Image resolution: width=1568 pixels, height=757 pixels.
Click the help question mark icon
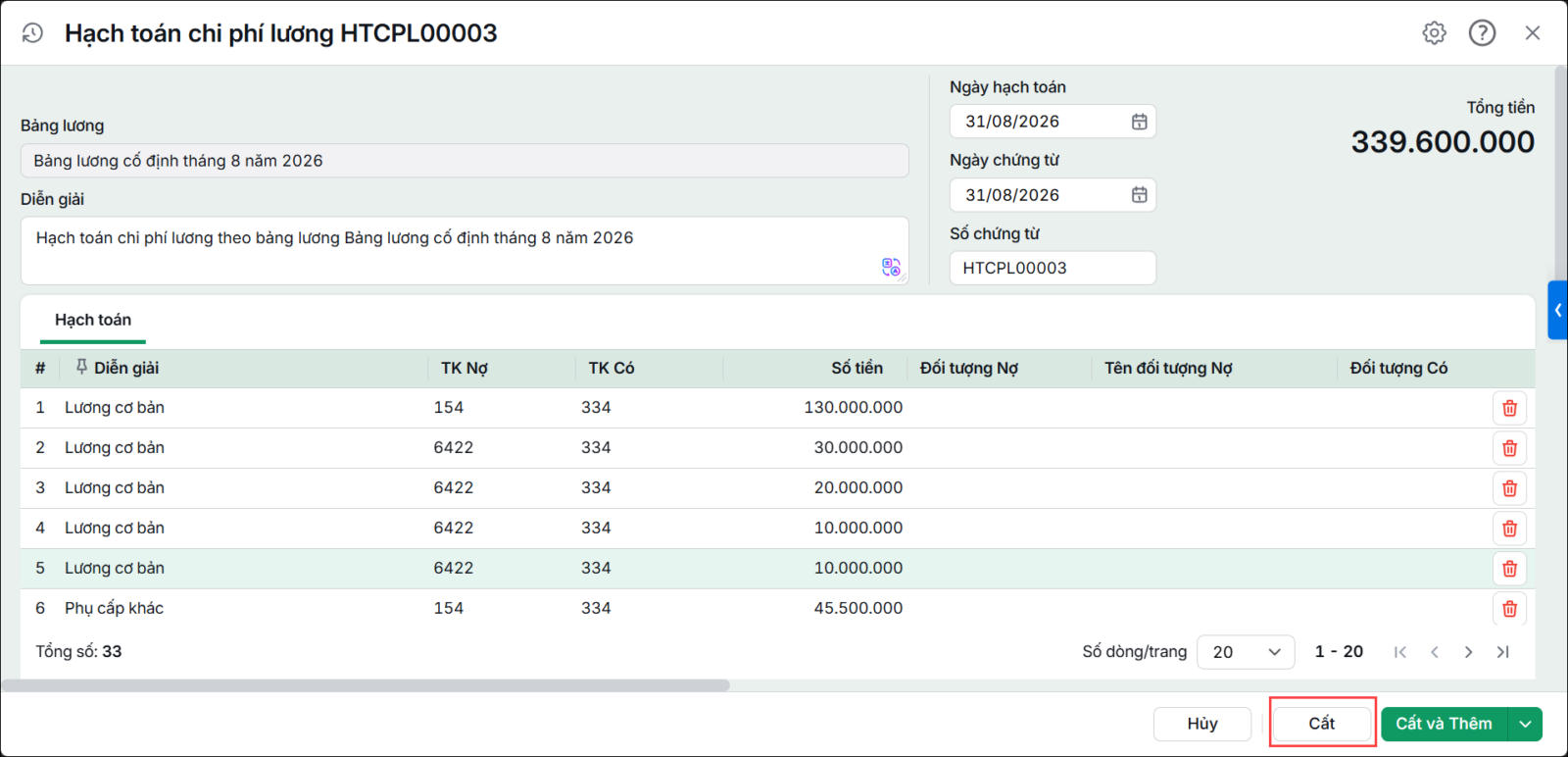[x=1482, y=33]
